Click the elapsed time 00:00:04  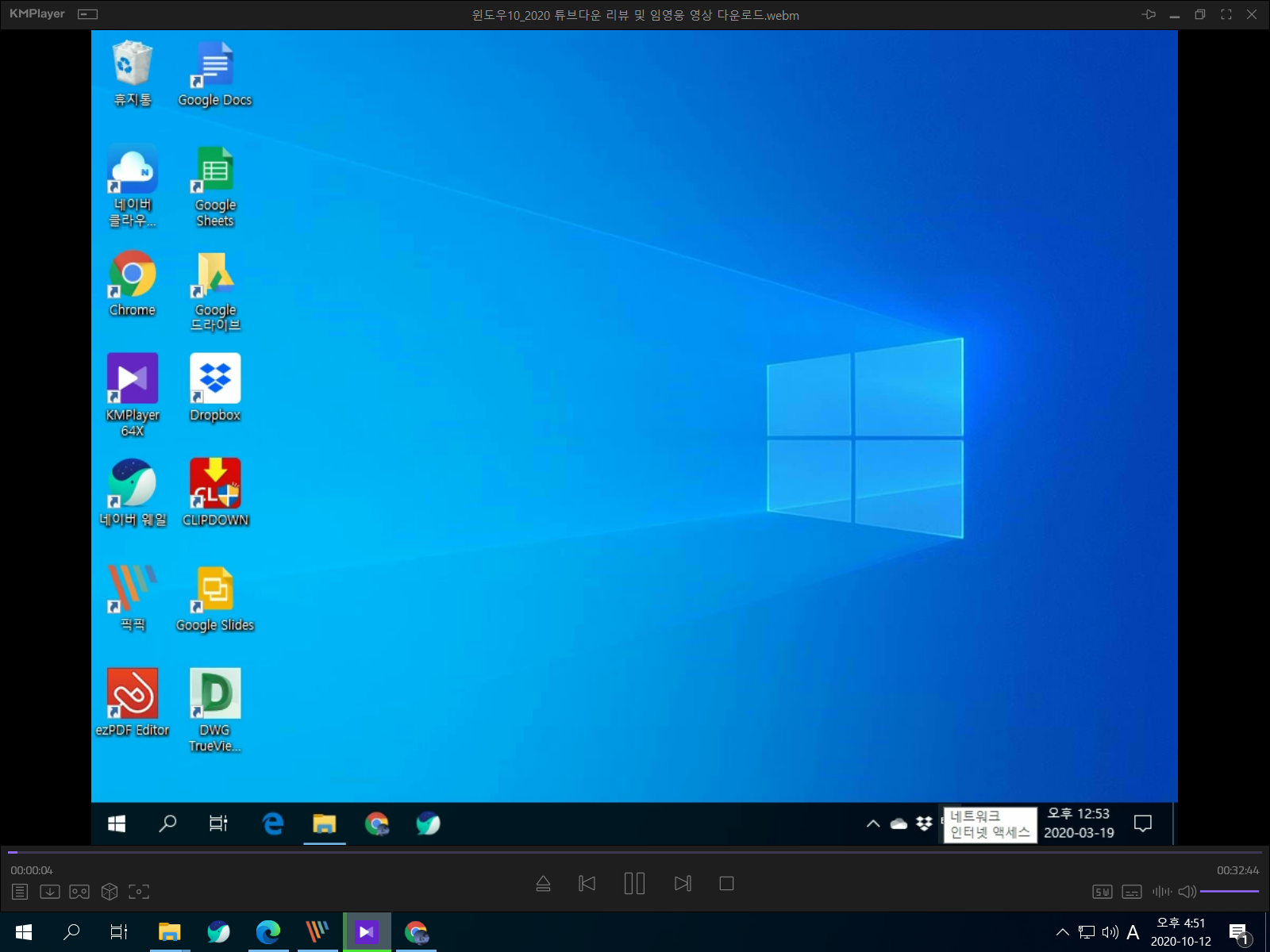pyautogui.click(x=32, y=870)
